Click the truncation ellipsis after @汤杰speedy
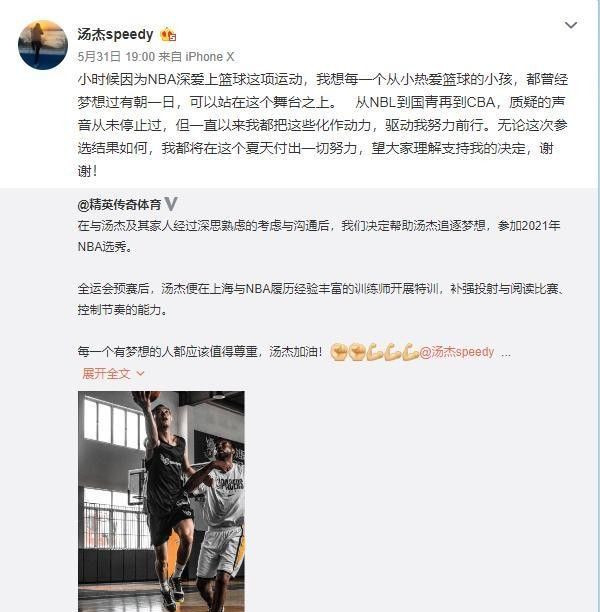600x612 pixels. [x=506, y=354]
